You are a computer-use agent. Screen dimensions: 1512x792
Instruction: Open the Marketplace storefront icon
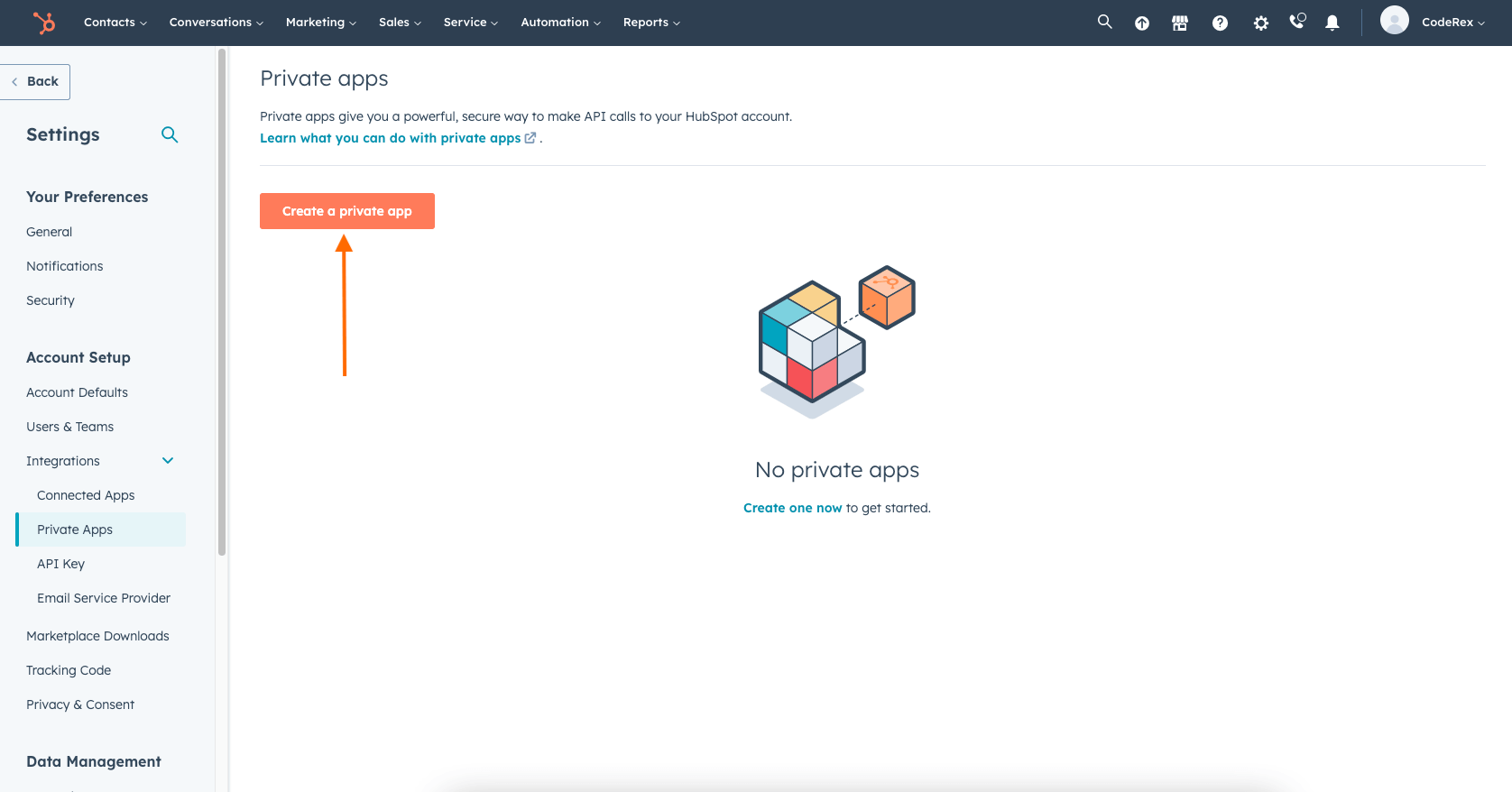point(1180,23)
